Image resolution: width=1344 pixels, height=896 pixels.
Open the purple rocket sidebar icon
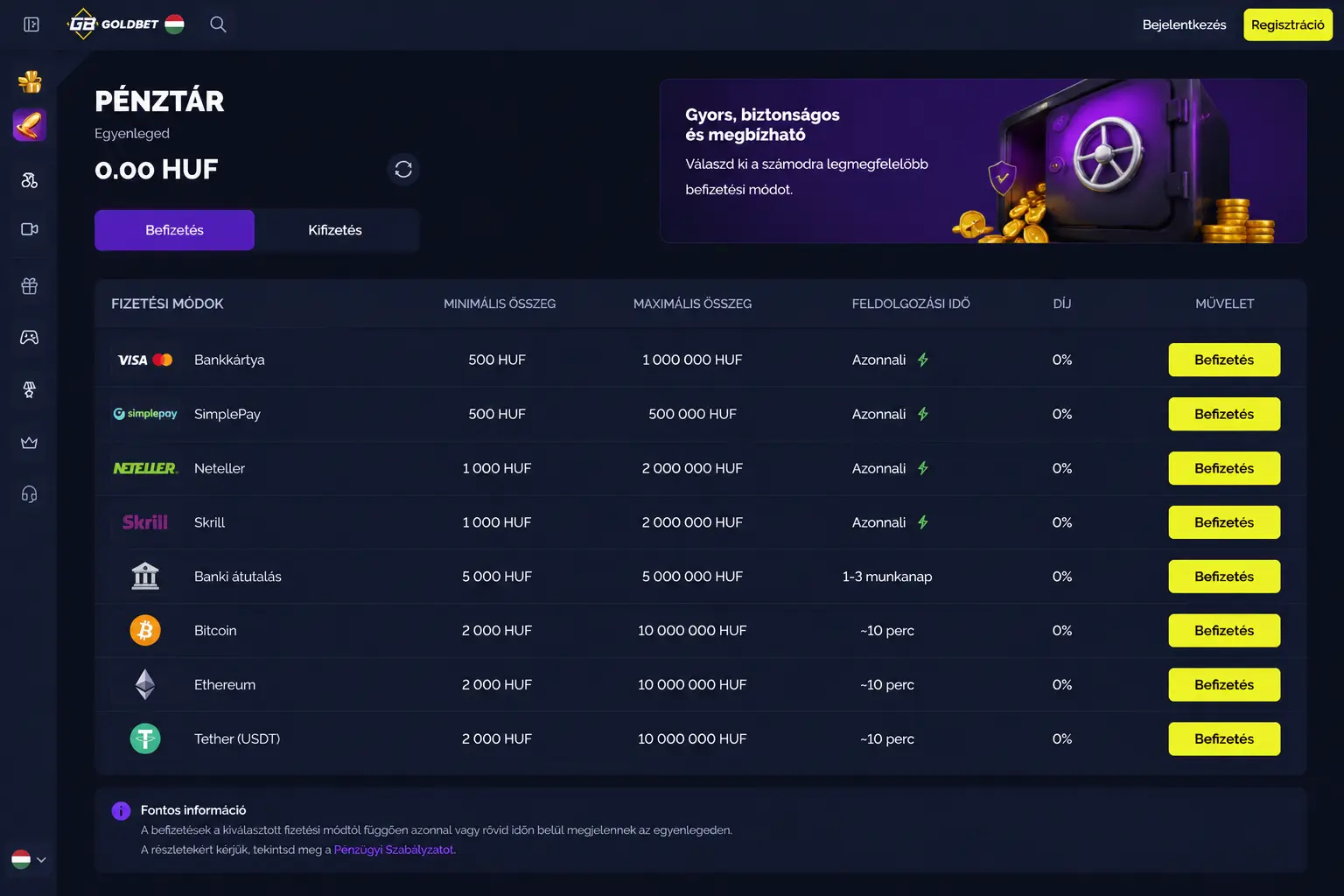pyautogui.click(x=30, y=125)
